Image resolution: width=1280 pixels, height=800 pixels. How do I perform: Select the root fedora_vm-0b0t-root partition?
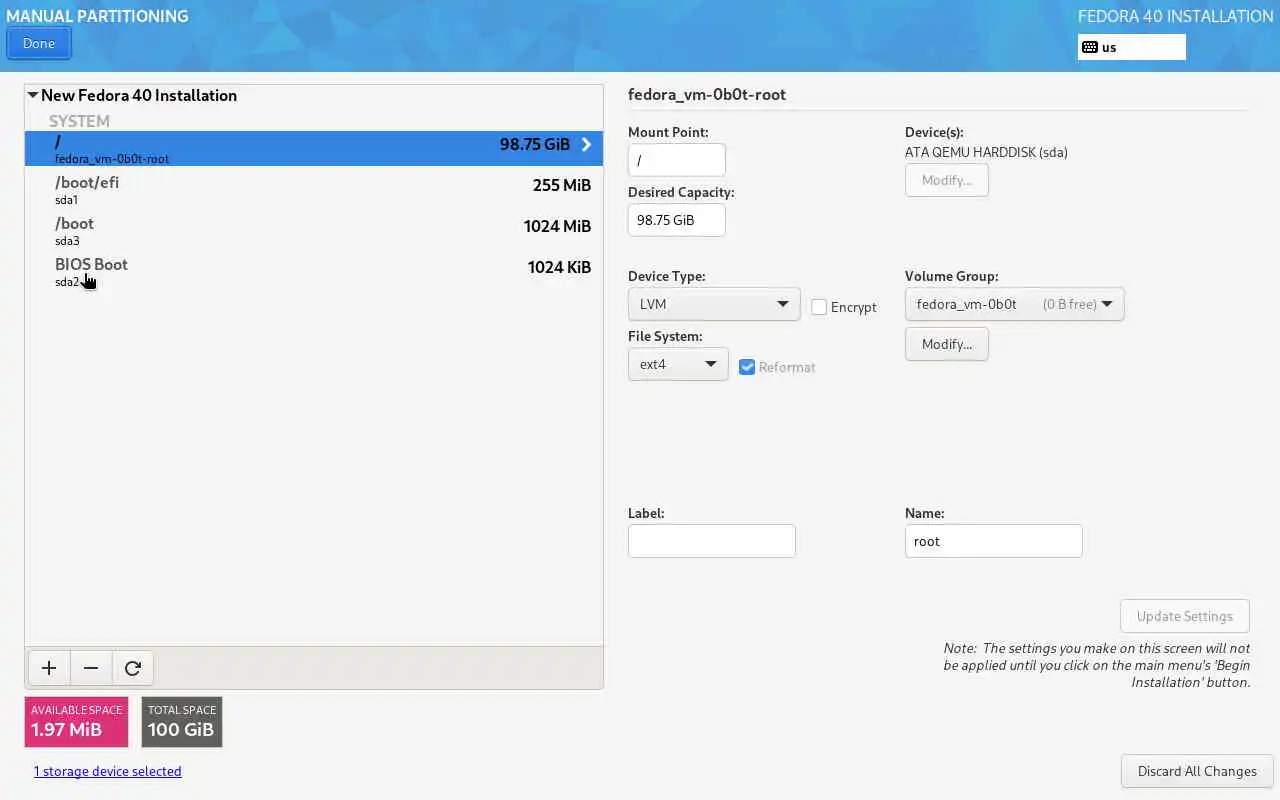pyautogui.click(x=314, y=148)
